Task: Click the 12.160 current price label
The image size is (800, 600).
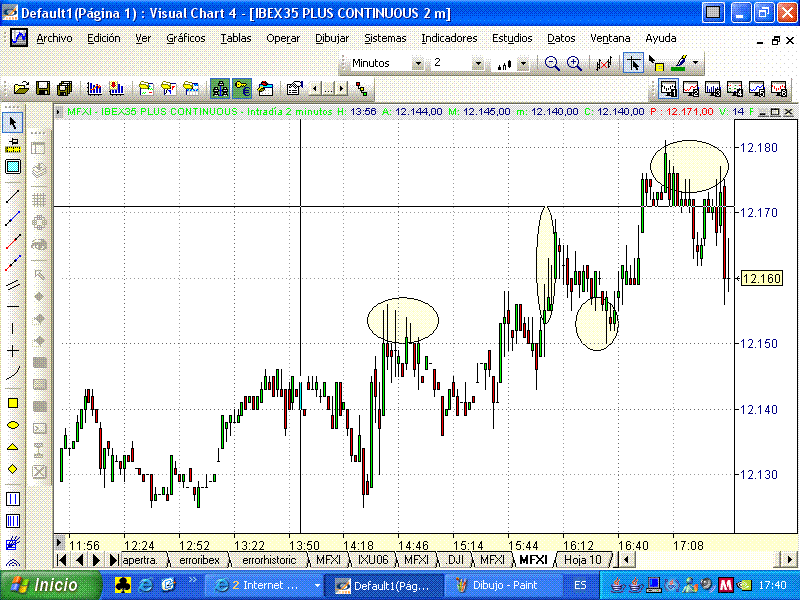Action: pyautogui.click(x=761, y=279)
